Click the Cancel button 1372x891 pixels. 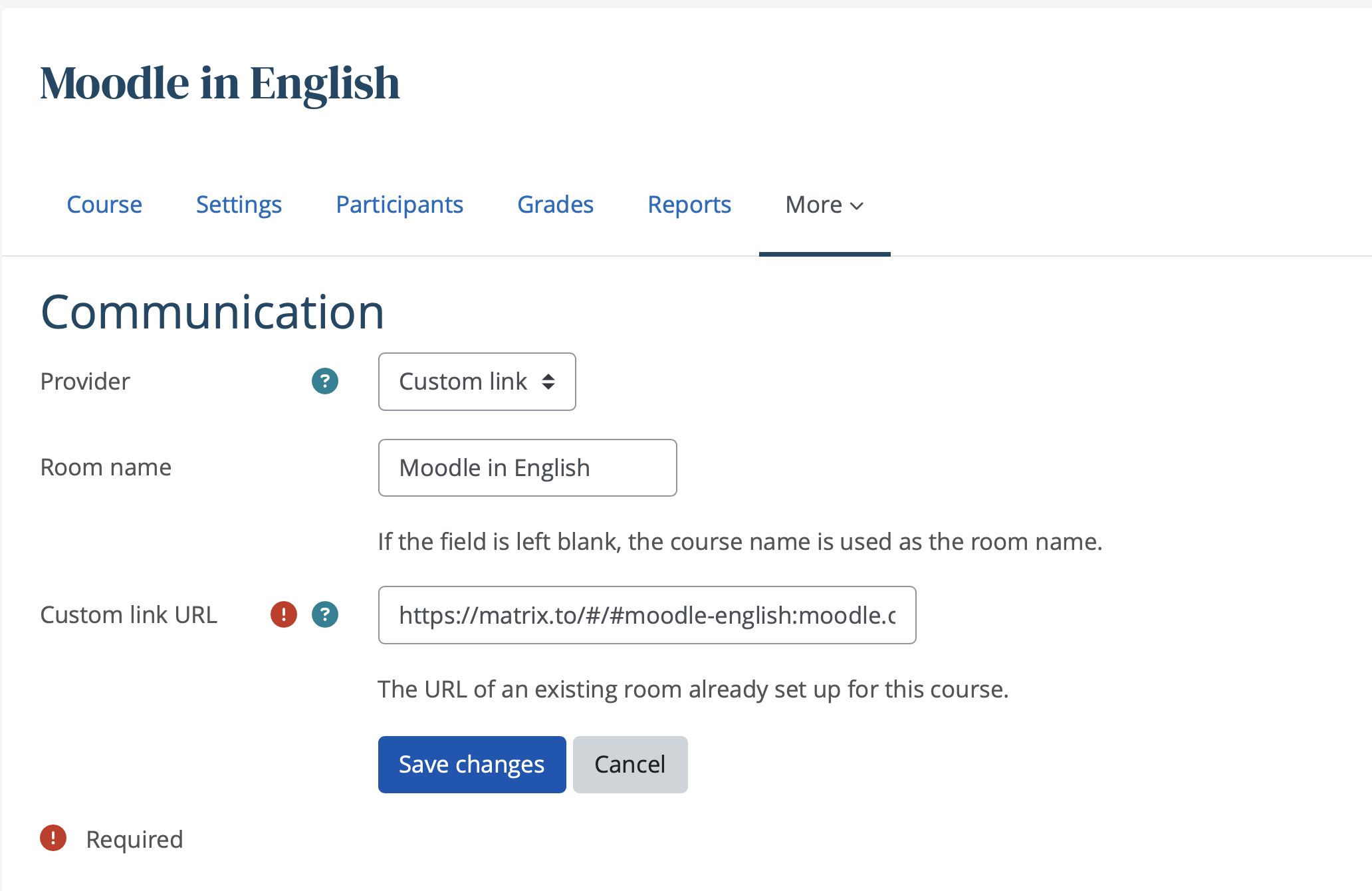pyautogui.click(x=630, y=764)
